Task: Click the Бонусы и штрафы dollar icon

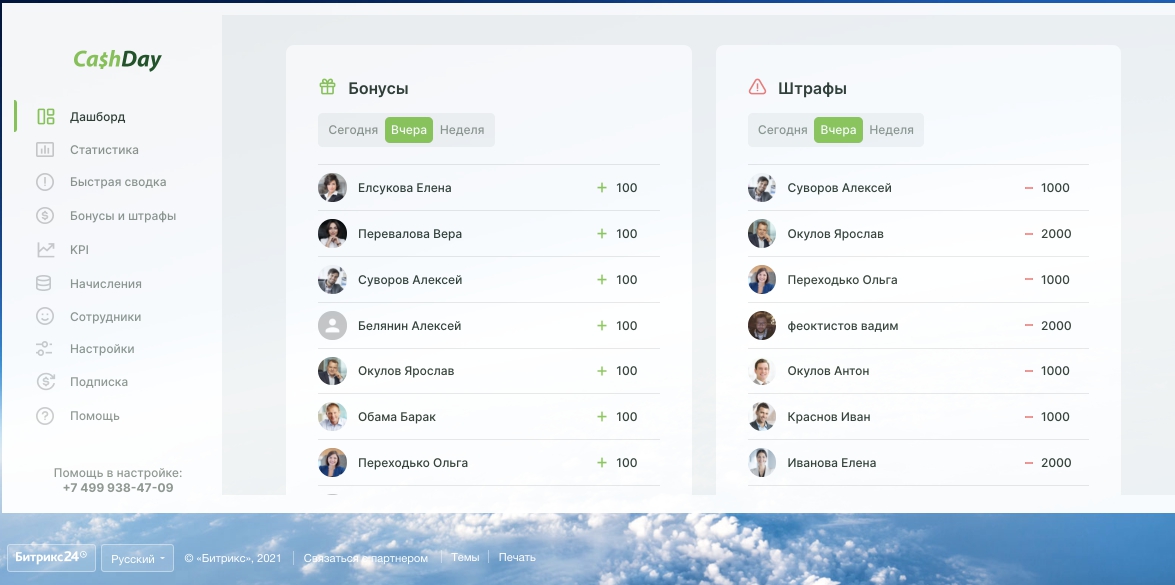Action: [x=45, y=216]
